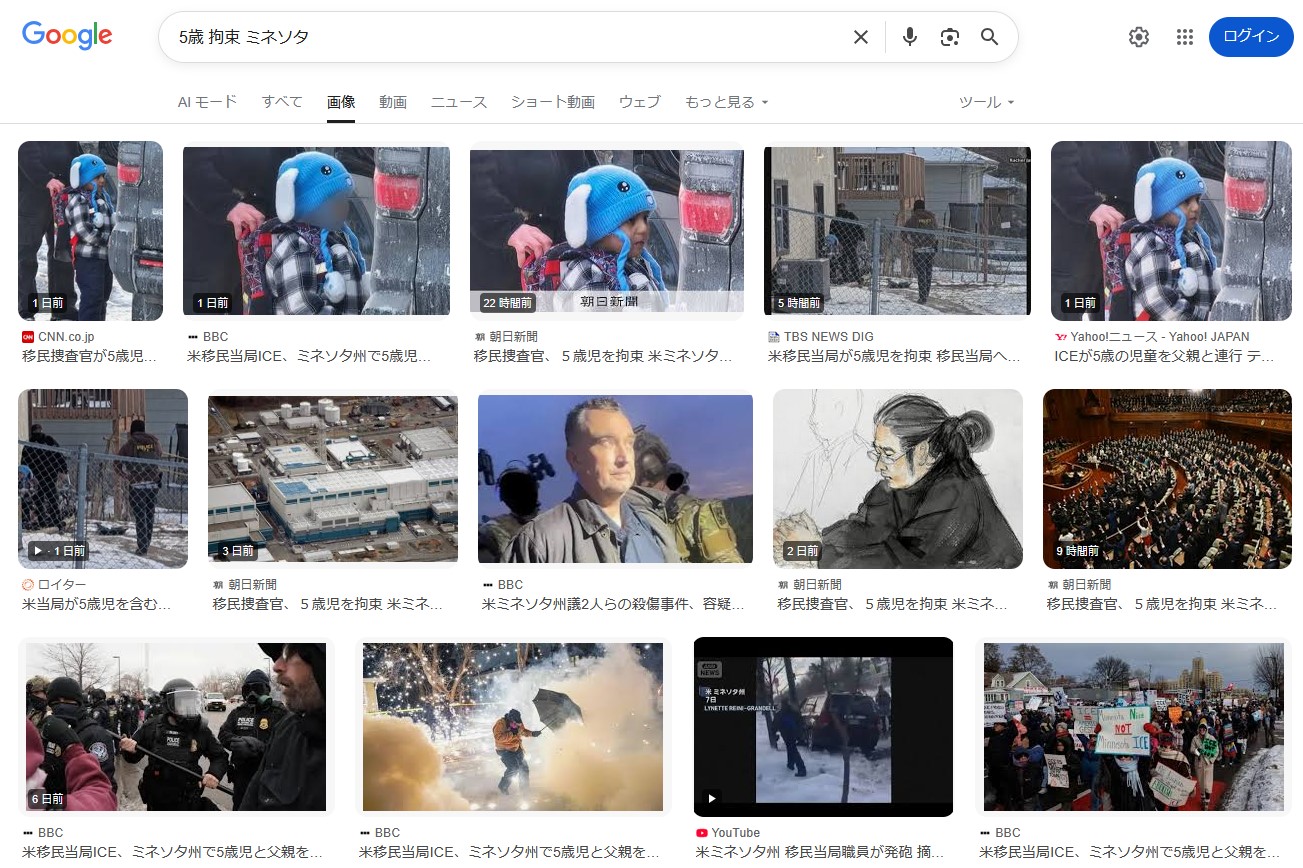This screenshot has width=1303, height=868.
Task: Switch to the ニュース tab
Action: click(458, 102)
